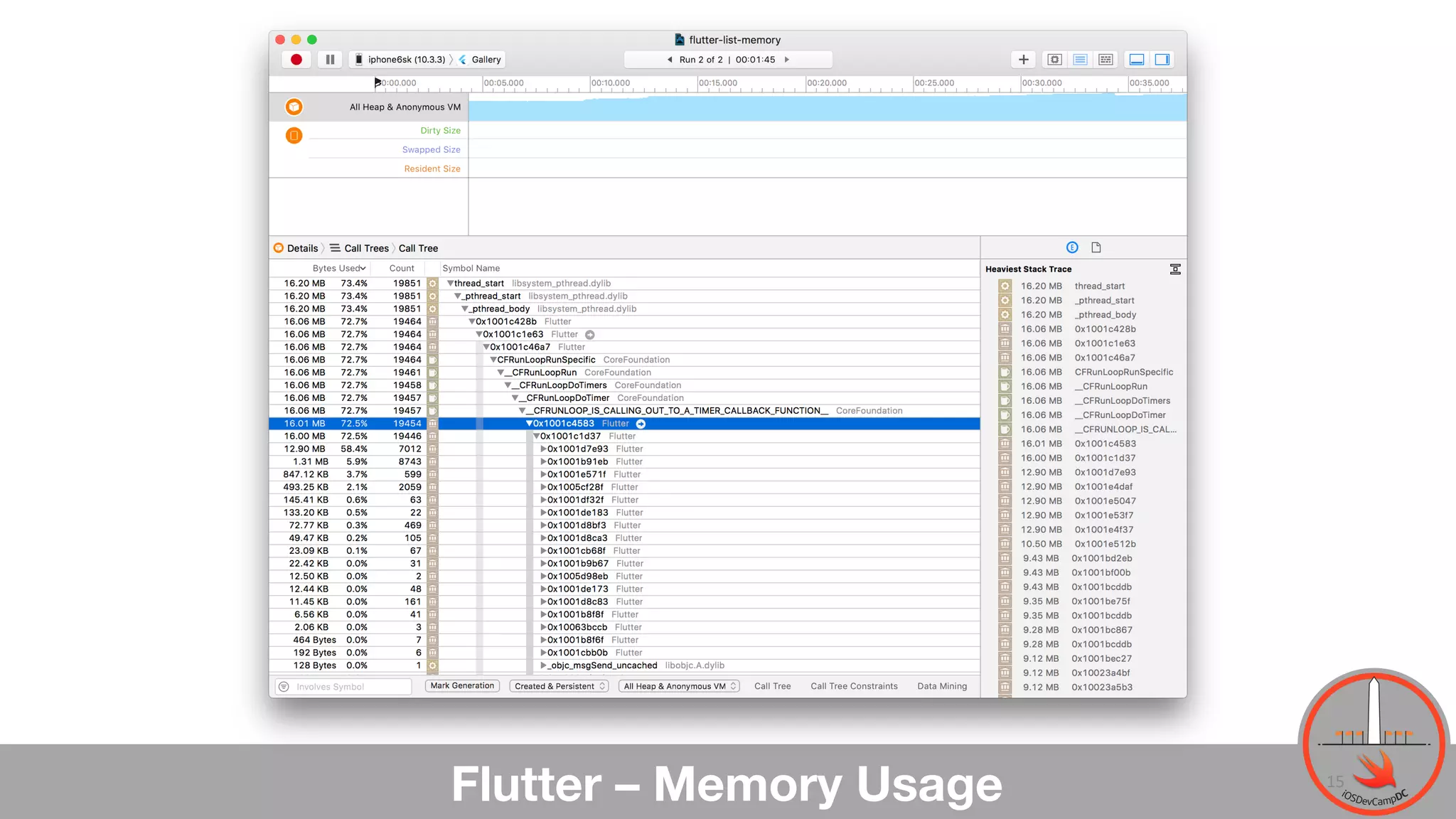Click the allocations graph in timeline
The width and height of the screenshot is (1456, 819).
tap(828, 107)
